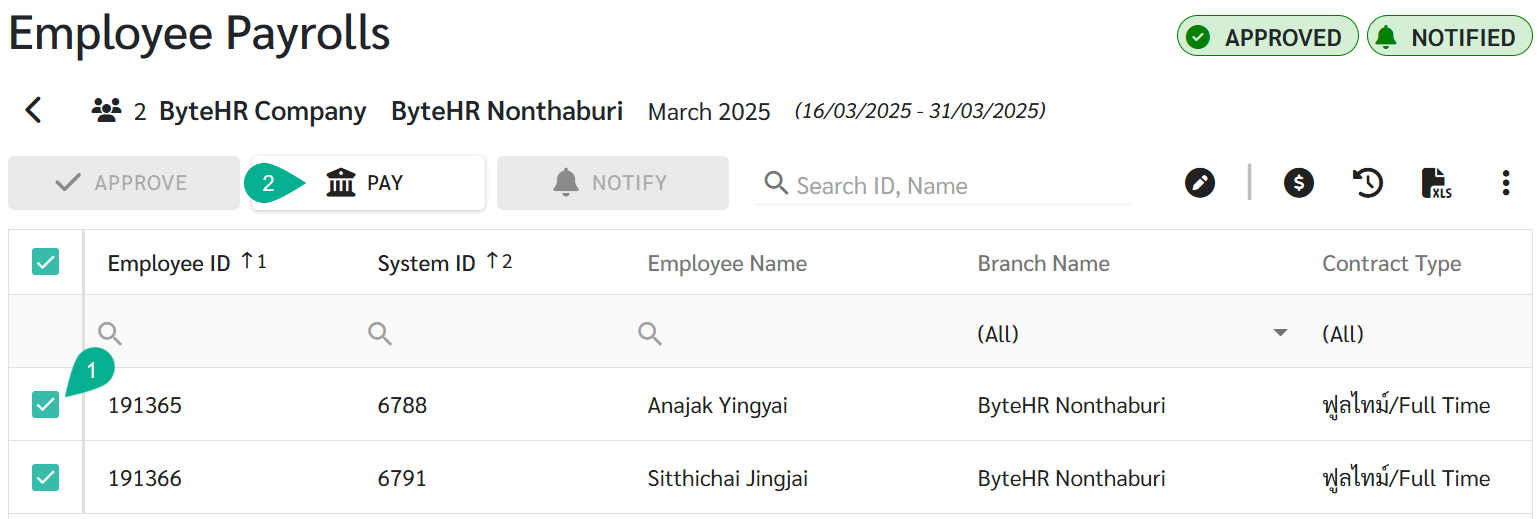
Task: Click the Search ID, Name field
Action: (x=950, y=185)
